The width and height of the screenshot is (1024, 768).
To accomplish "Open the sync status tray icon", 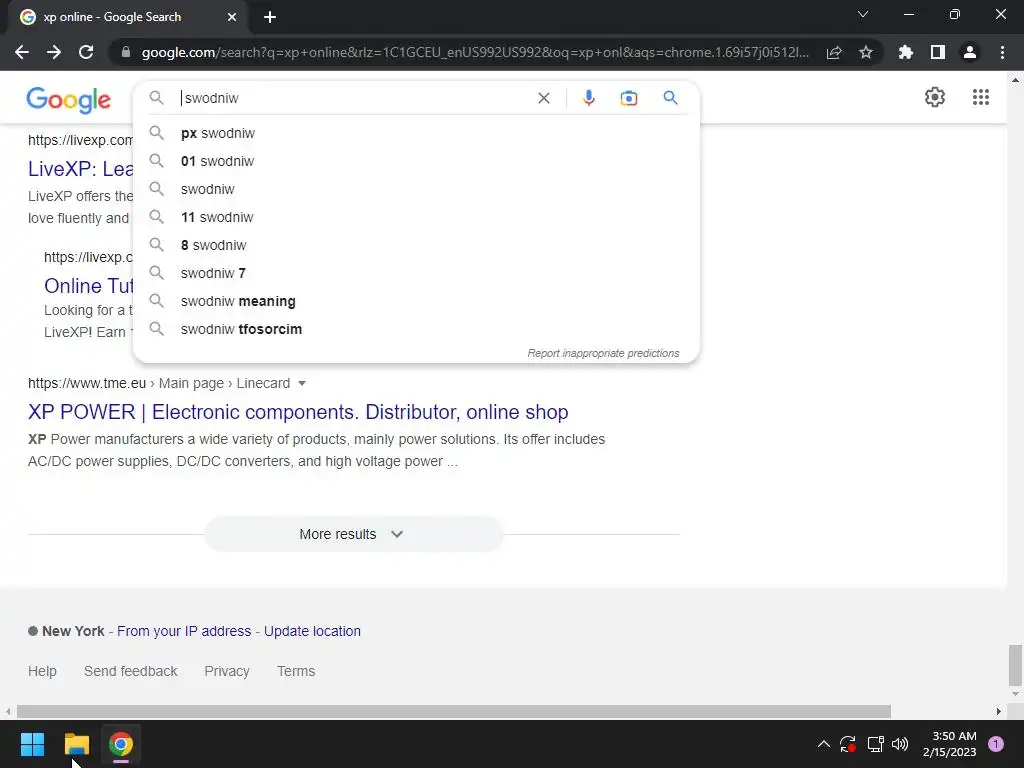I will click(x=848, y=744).
